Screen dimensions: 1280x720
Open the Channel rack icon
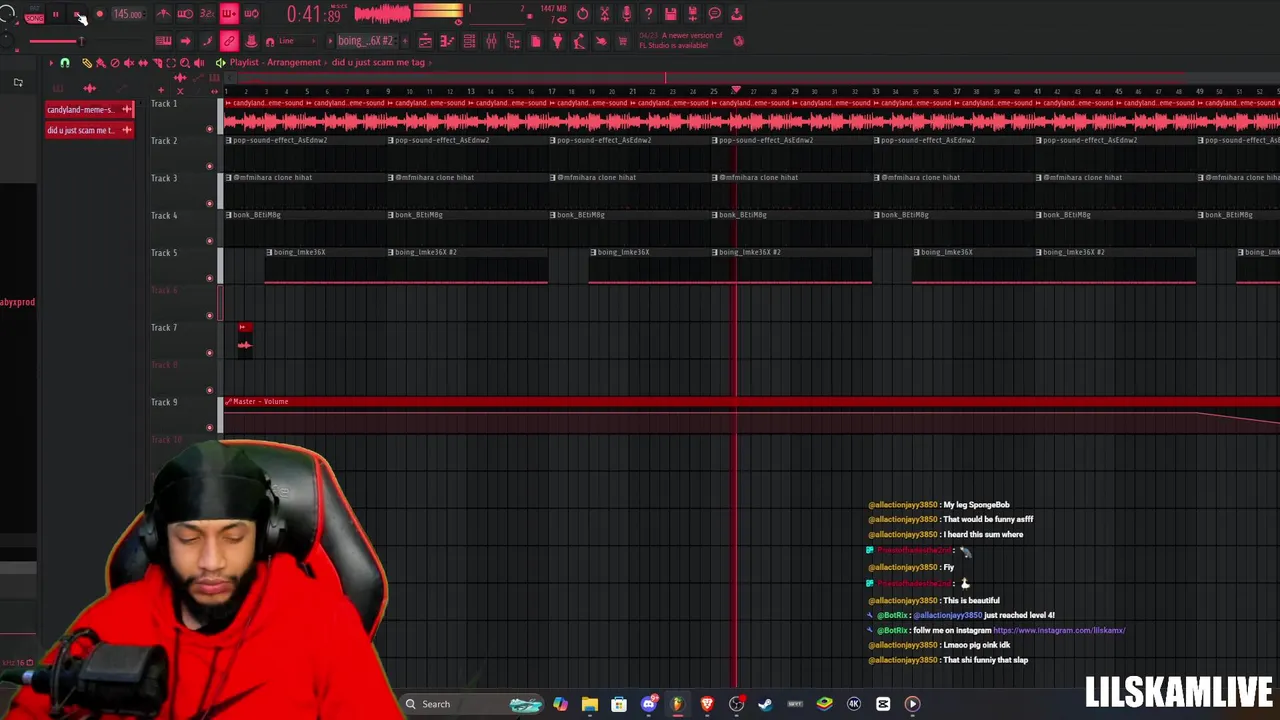(469, 41)
